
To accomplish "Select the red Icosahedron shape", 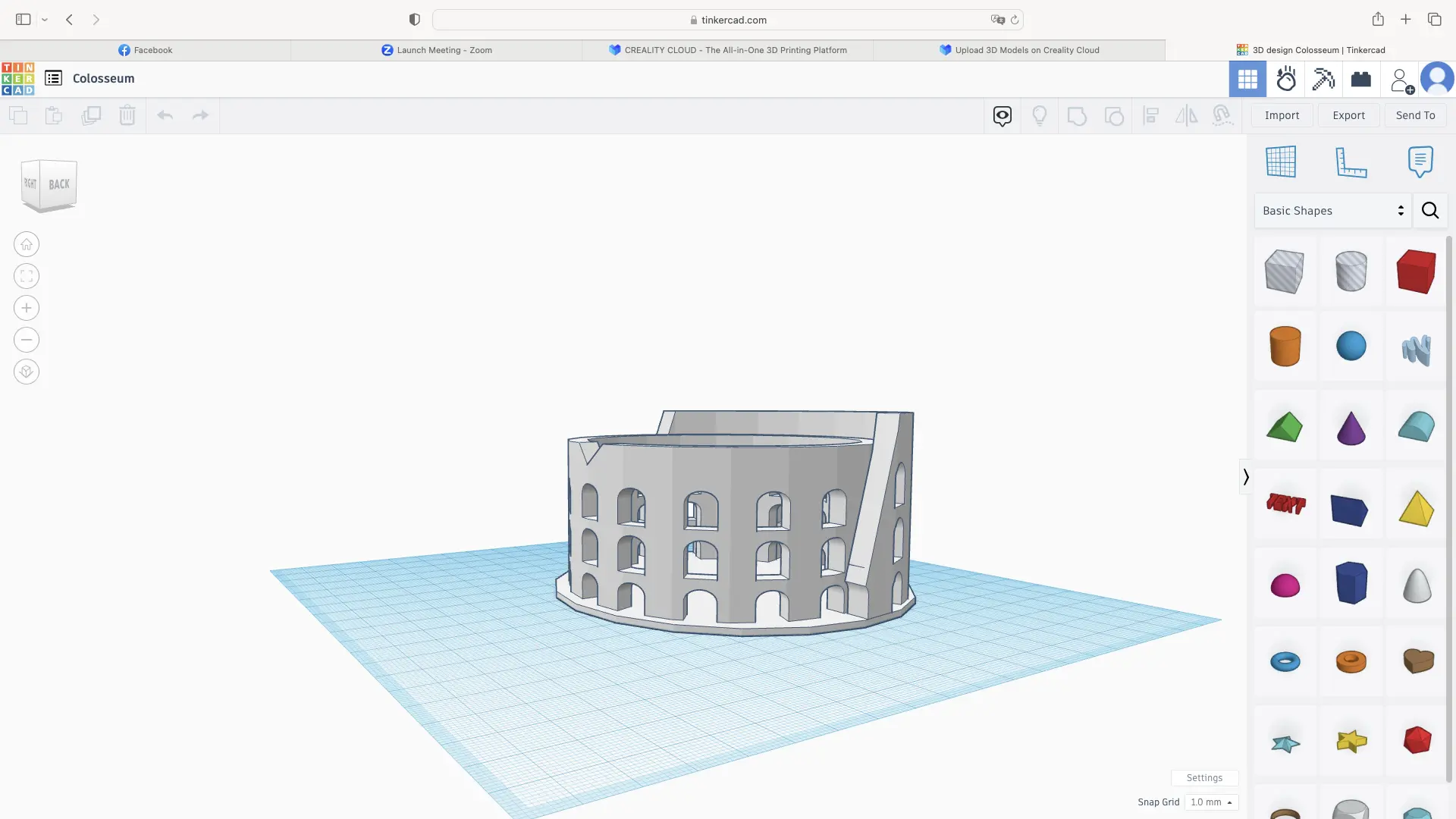I will [1417, 739].
